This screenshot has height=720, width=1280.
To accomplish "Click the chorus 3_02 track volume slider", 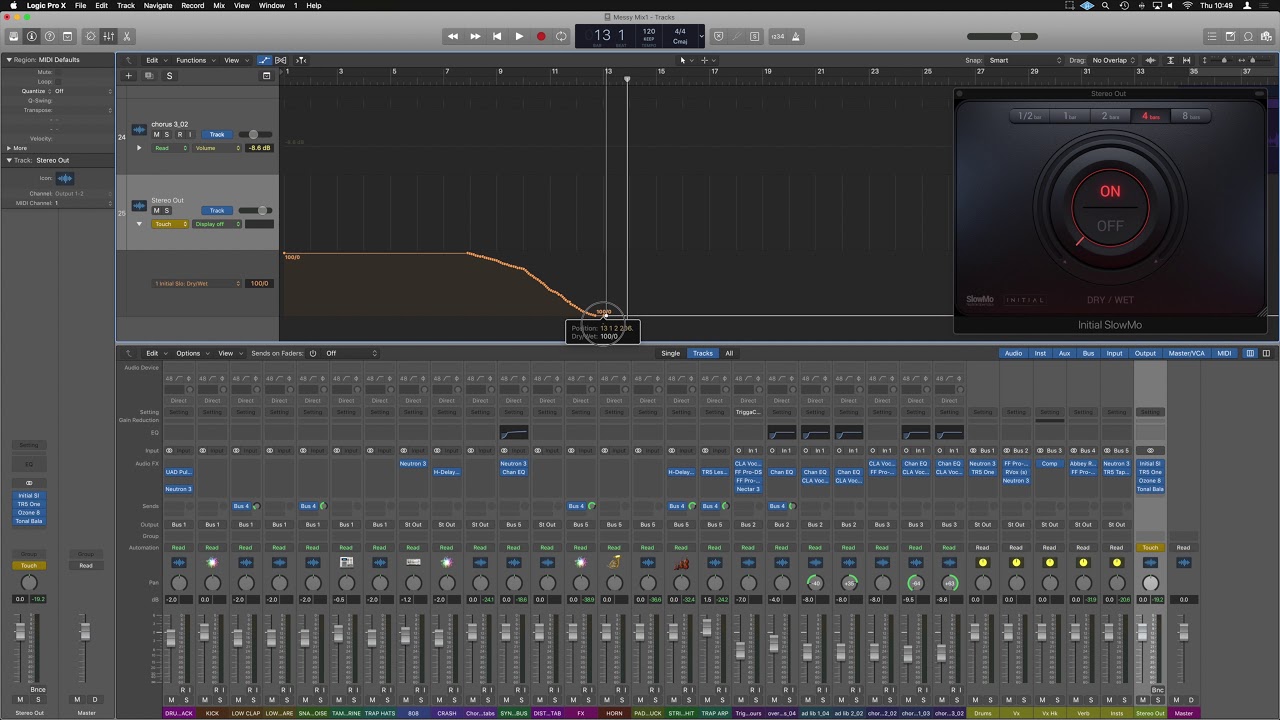I will 253,134.
